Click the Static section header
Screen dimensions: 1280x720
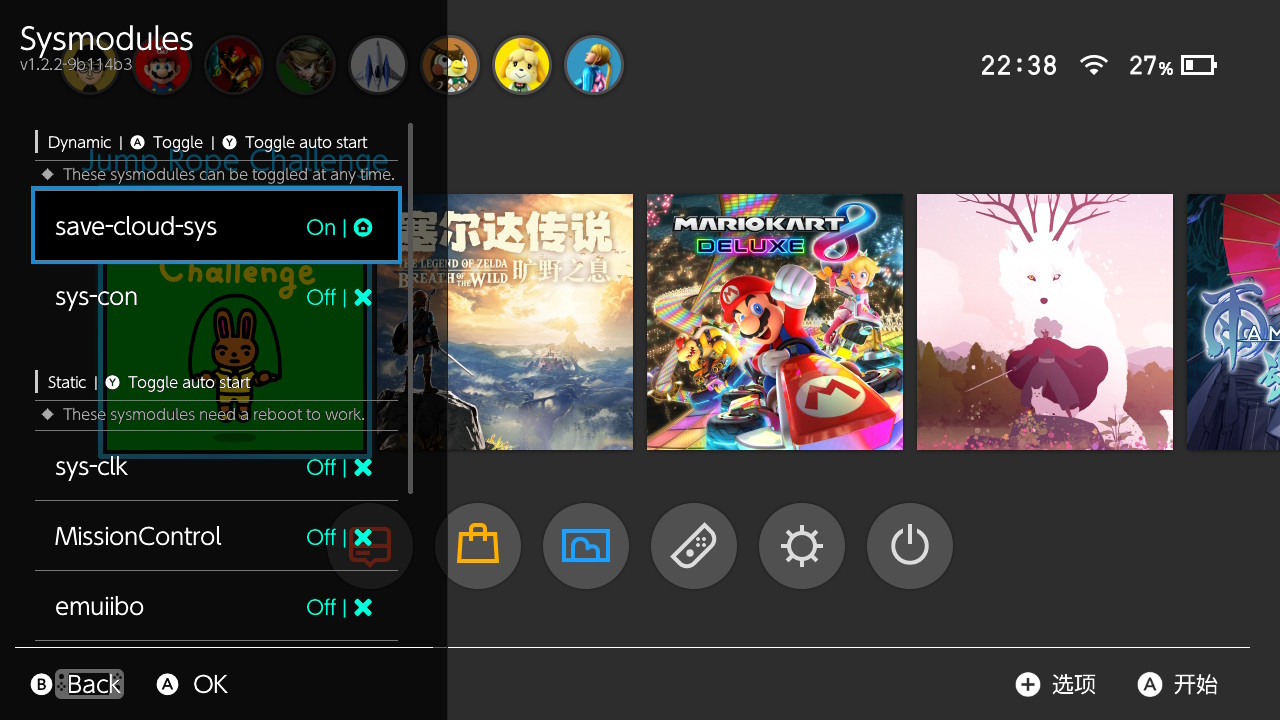(x=67, y=382)
